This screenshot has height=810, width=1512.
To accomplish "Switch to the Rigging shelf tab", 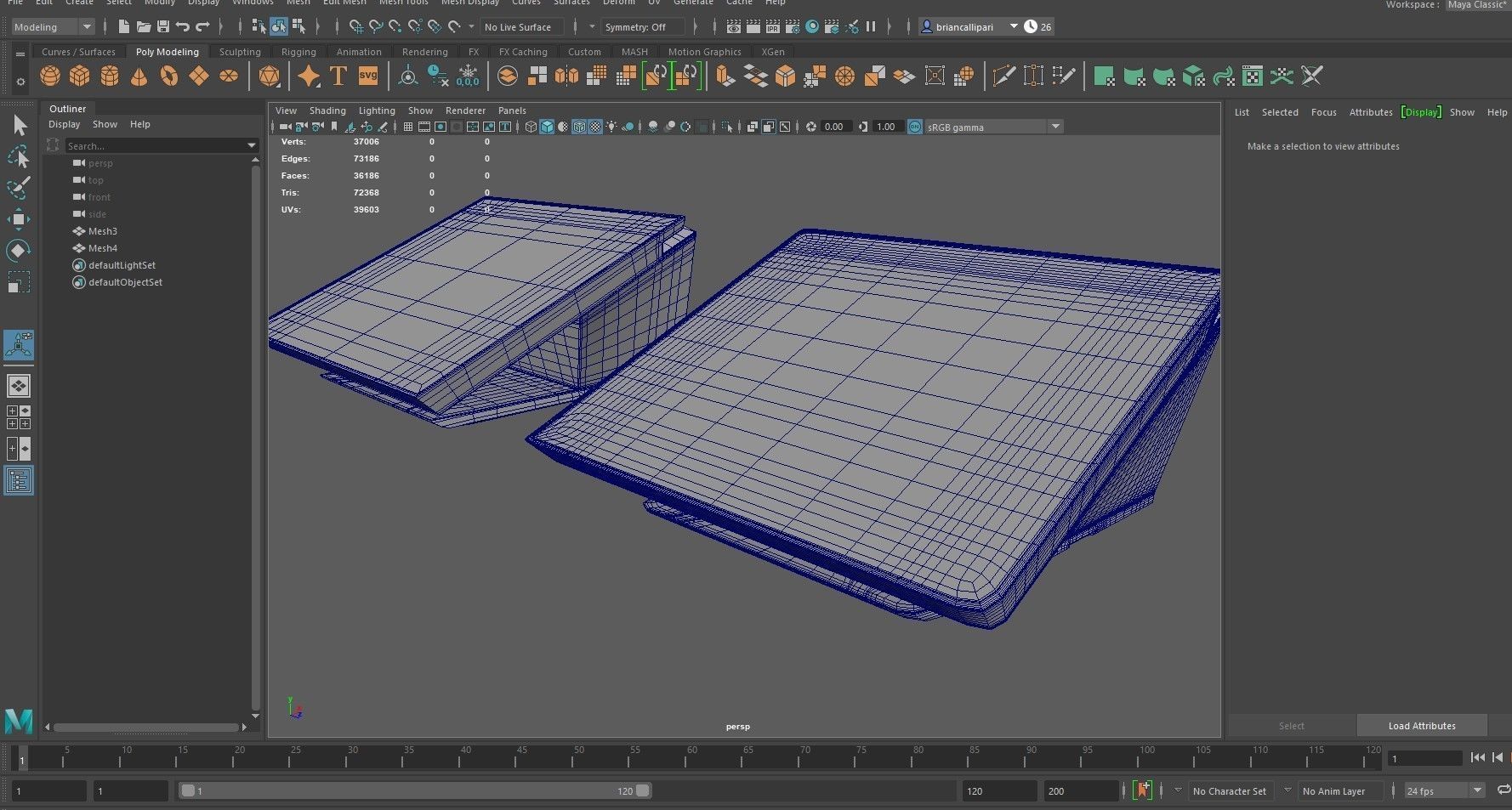I will 298,52.
